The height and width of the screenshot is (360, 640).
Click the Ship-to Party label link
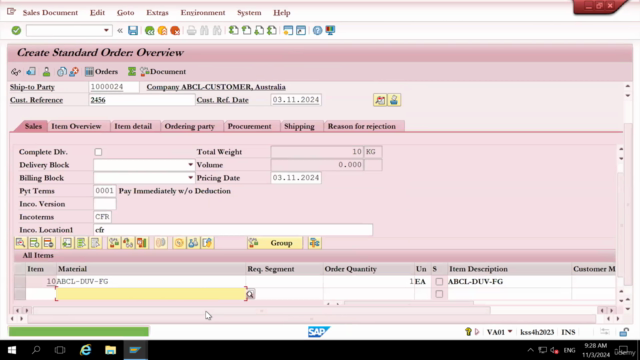[x=32, y=87]
